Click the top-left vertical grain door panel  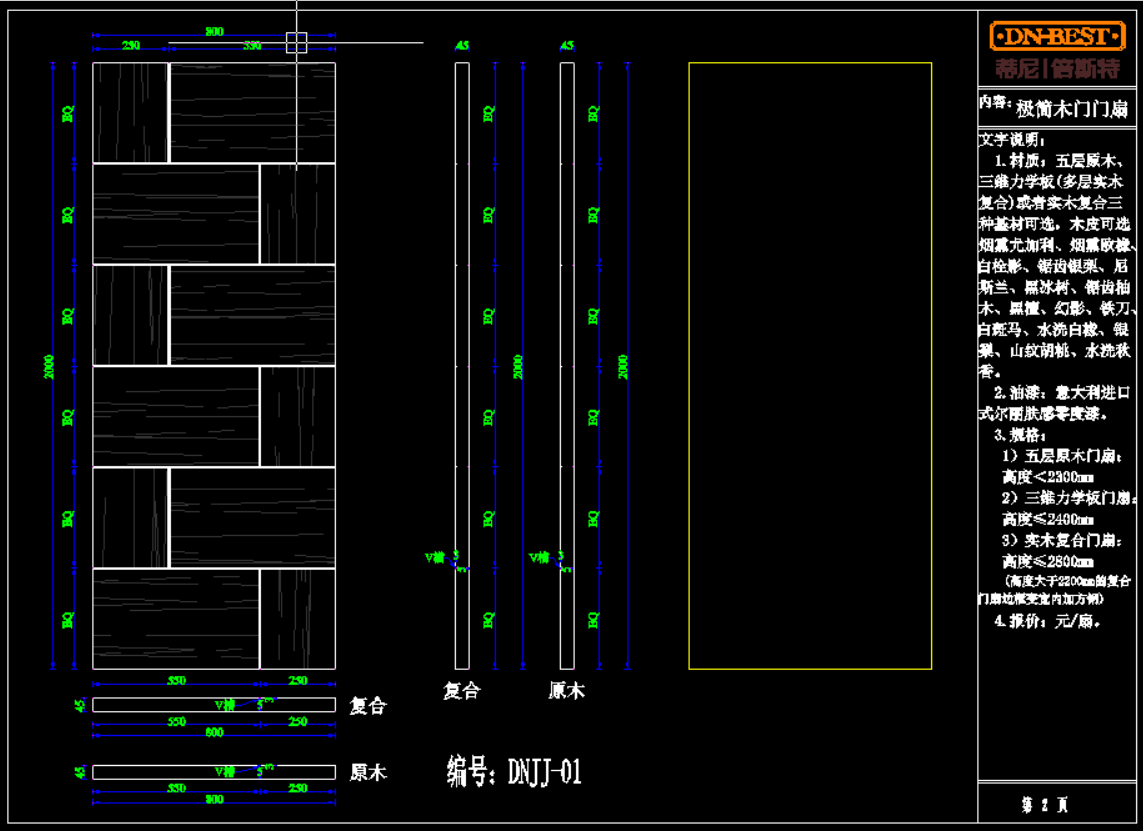pos(130,112)
